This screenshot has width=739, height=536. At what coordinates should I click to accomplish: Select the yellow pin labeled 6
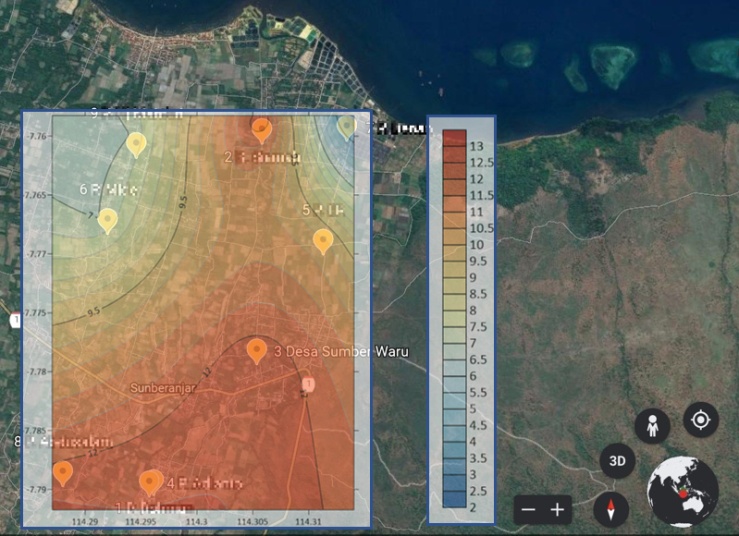[108, 220]
